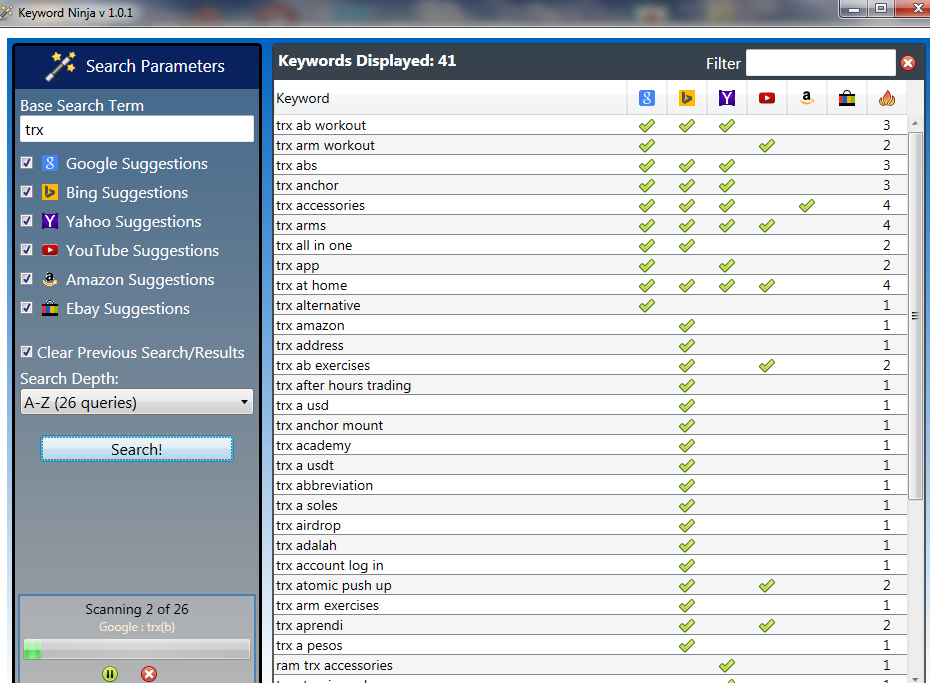Image resolution: width=930 pixels, height=683 pixels.
Task: Click the Keyword column header
Action: coord(450,98)
